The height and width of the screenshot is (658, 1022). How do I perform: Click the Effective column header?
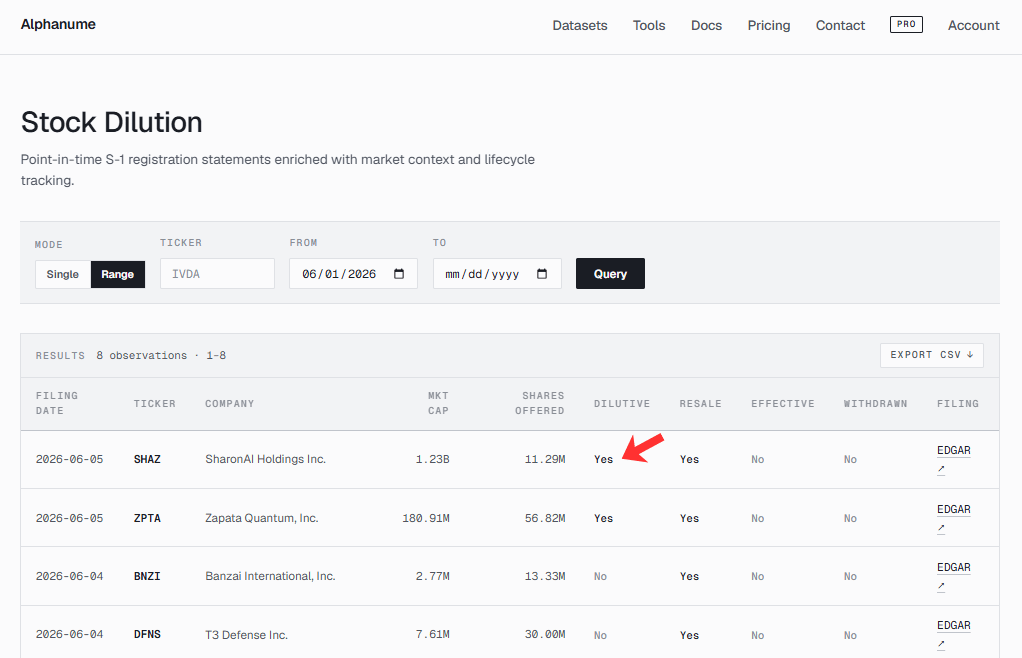point(783,404)
